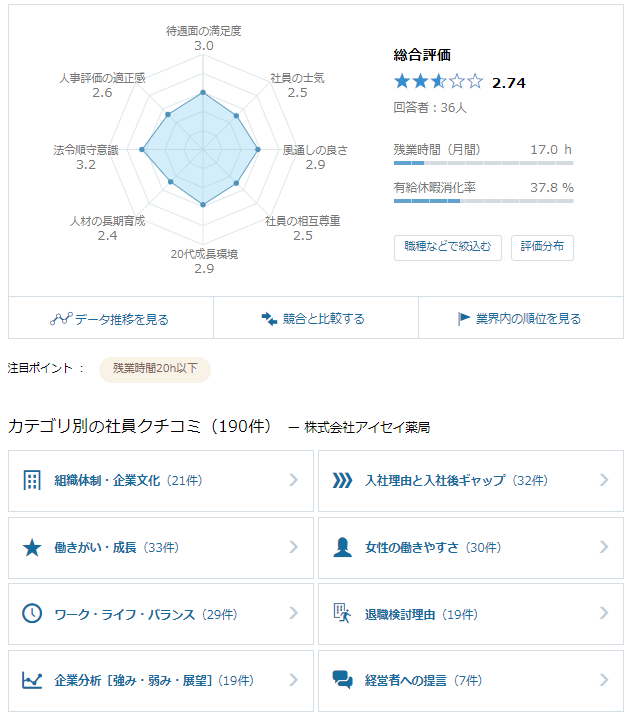Click the last empty rating star

475,82
